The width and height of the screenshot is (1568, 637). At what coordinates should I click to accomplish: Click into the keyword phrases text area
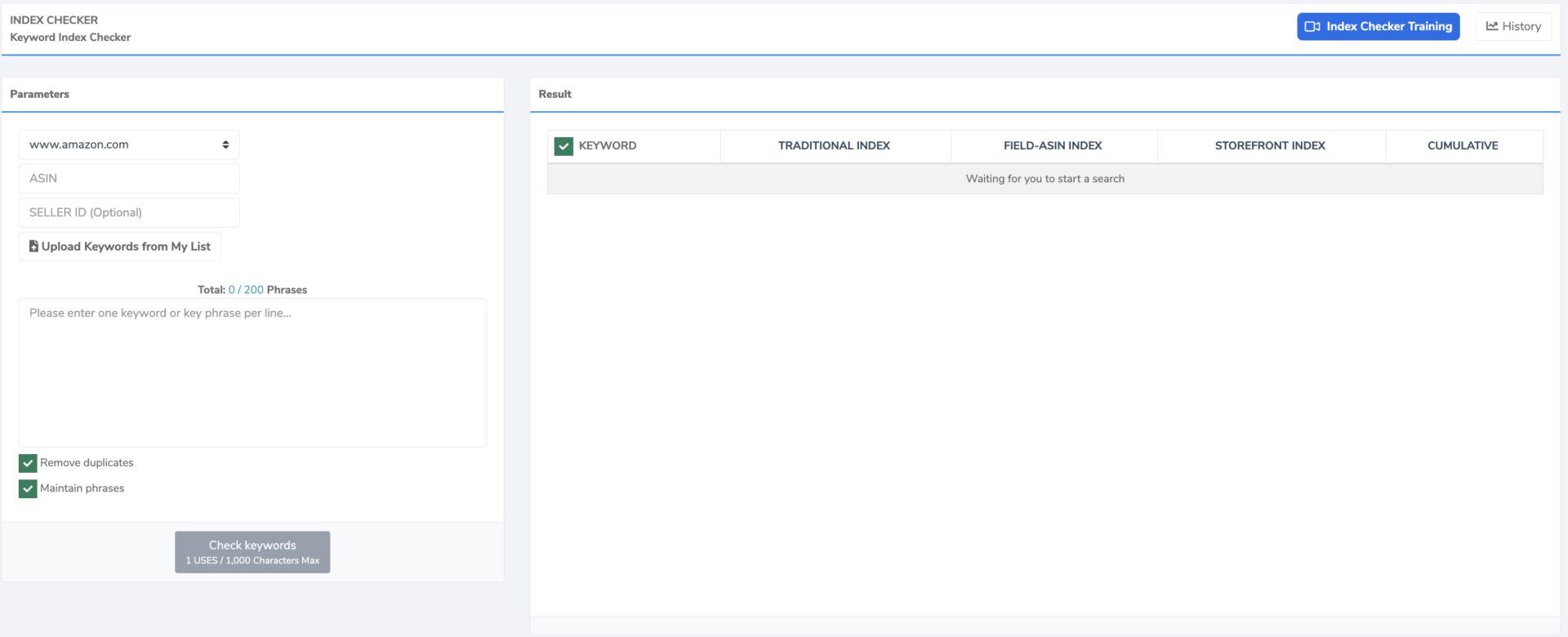(252, 372)
